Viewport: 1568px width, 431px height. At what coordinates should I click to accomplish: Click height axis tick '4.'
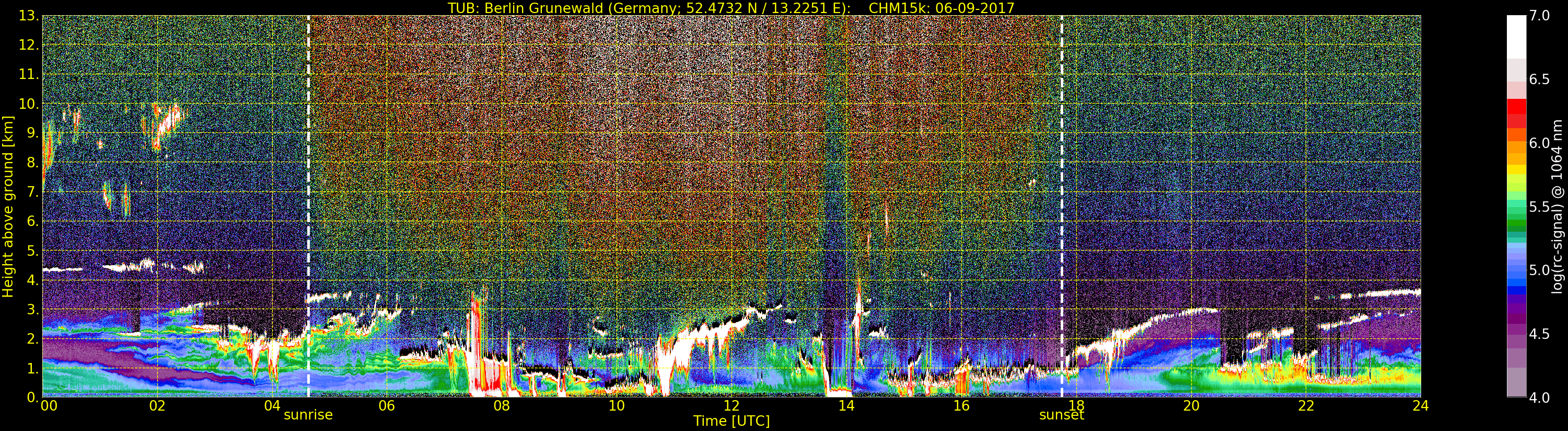(33, 280)
